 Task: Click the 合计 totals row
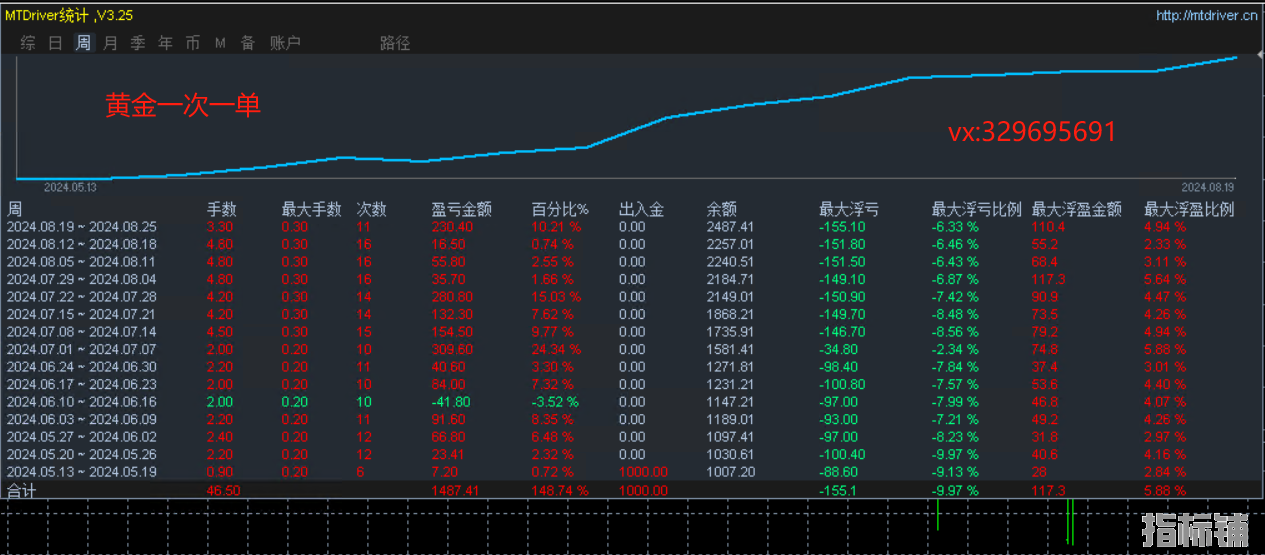[x=632, y=490]
